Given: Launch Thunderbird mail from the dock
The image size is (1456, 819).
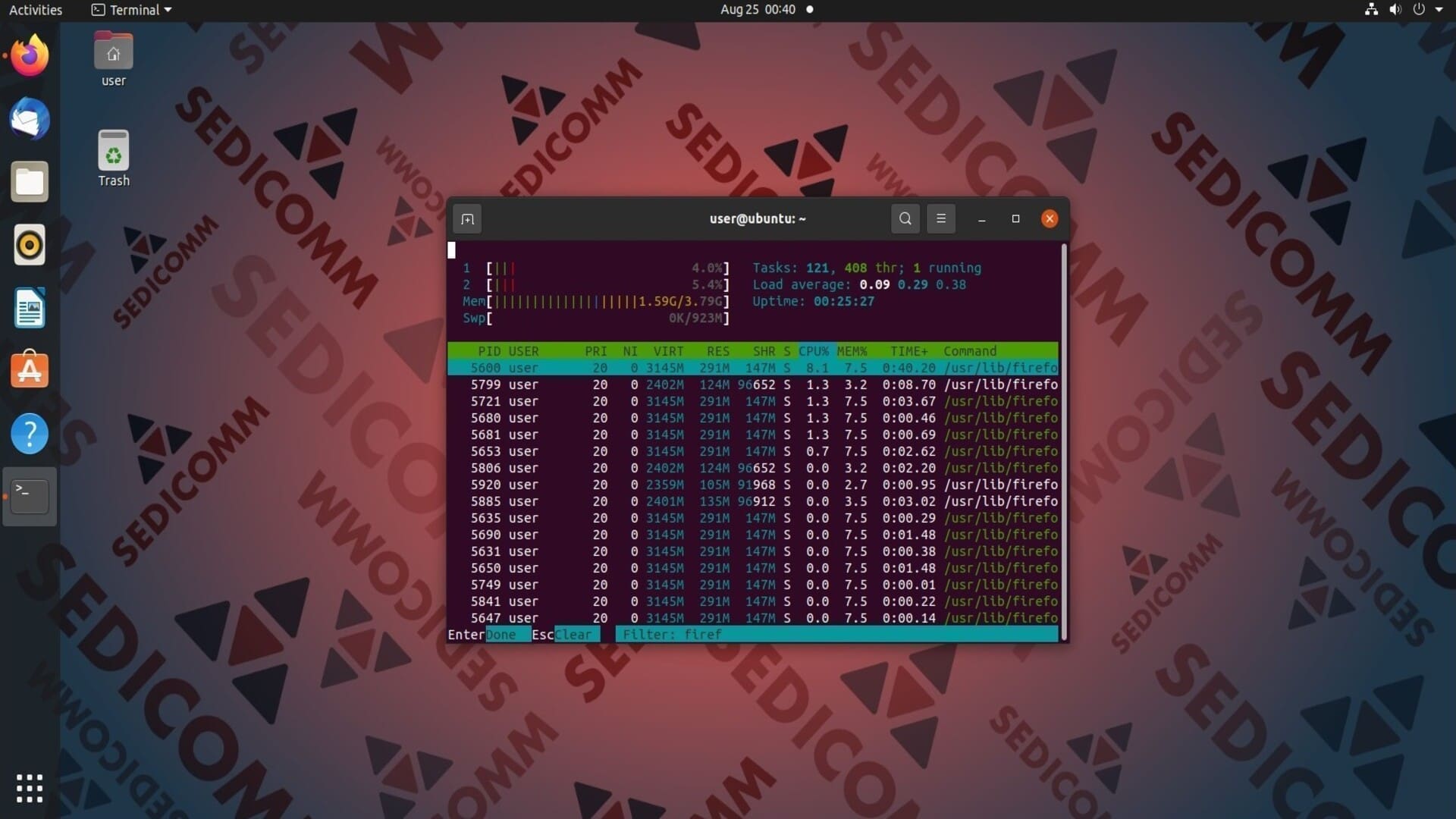Looking at the screenshot, I should coord(30,118).
